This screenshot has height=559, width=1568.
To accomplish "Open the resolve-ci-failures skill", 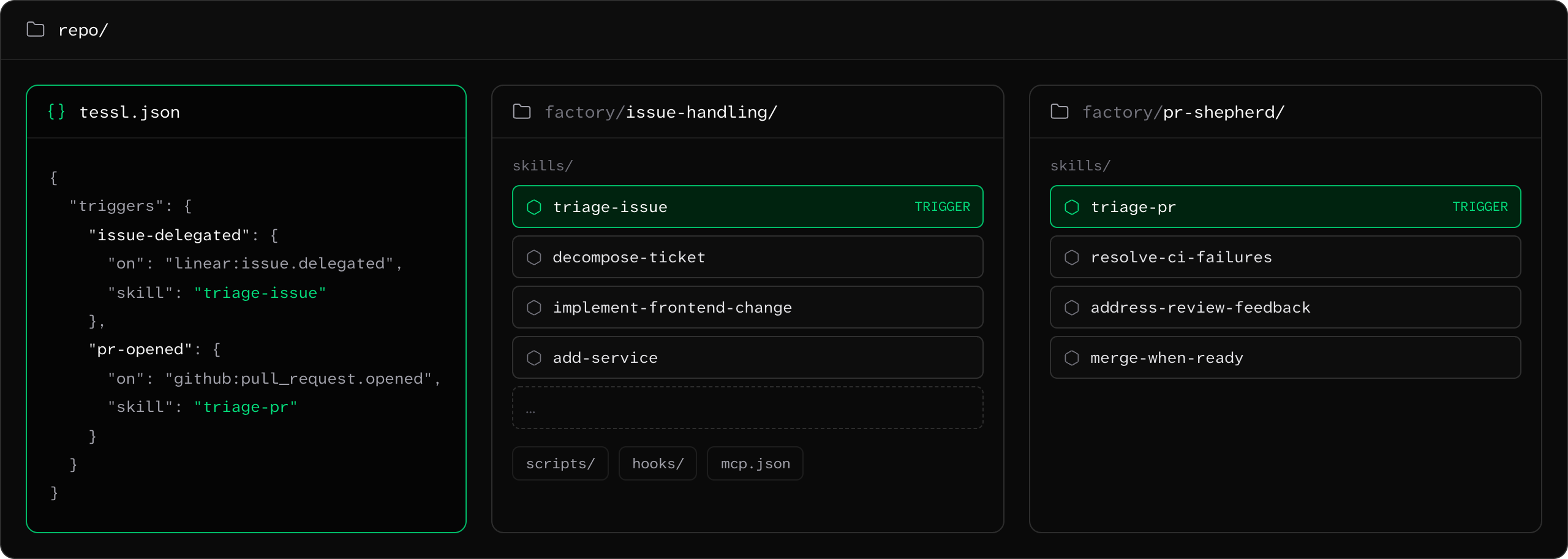I will [1286, 257].
